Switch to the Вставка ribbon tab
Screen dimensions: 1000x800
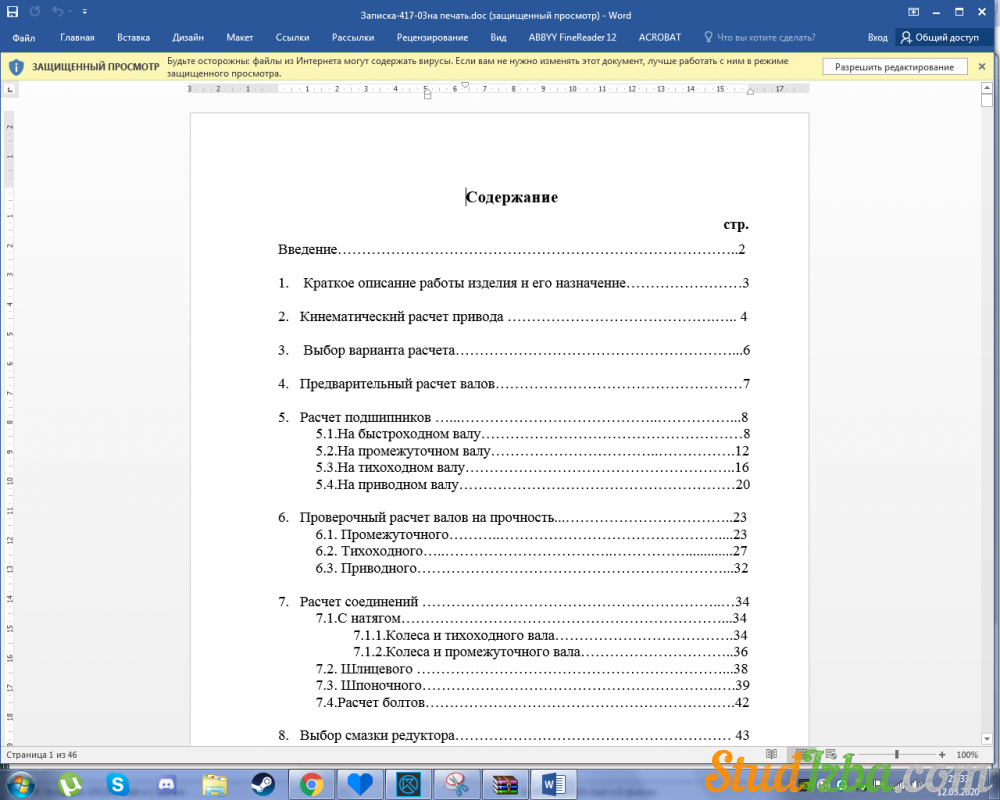(133, 38)
